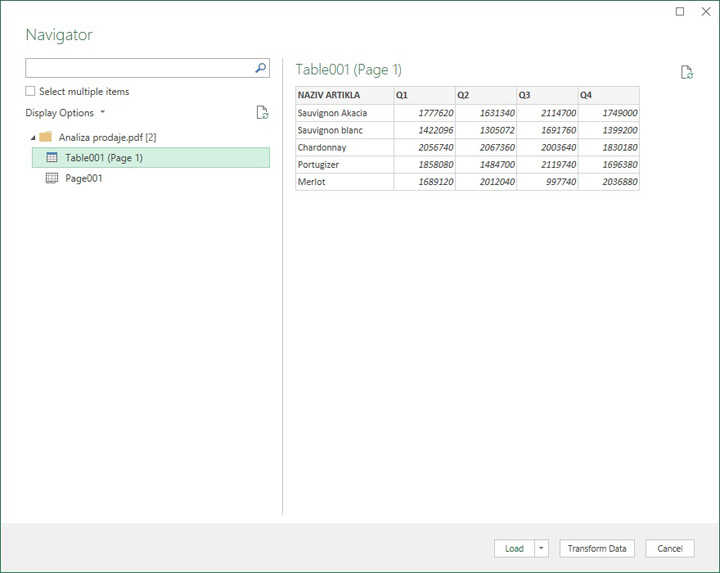Click the value 1305072 in Q2
Screen dimensions: 720x573
click(x=486, y=130)
